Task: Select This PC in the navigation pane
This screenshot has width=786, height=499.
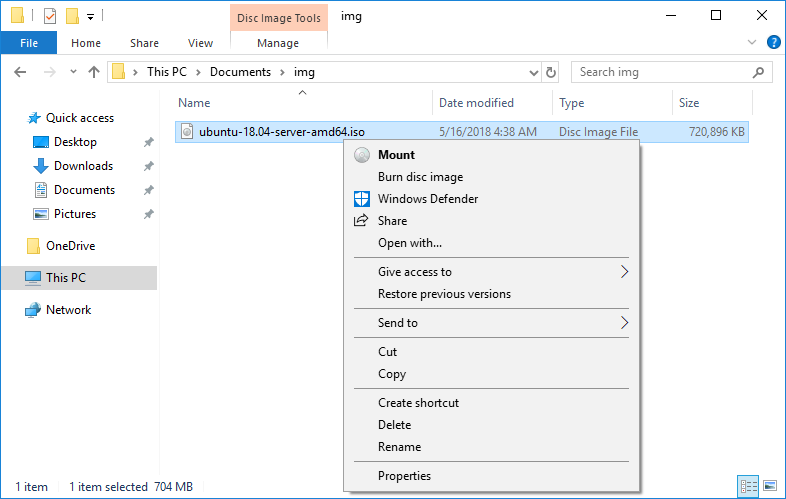Action: (79, 278)
